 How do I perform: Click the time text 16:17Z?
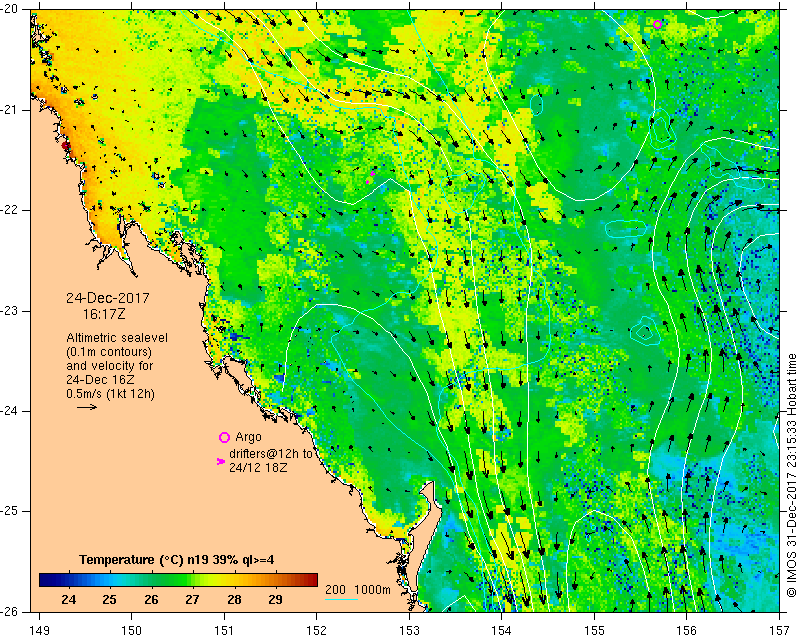click(104, 314)
